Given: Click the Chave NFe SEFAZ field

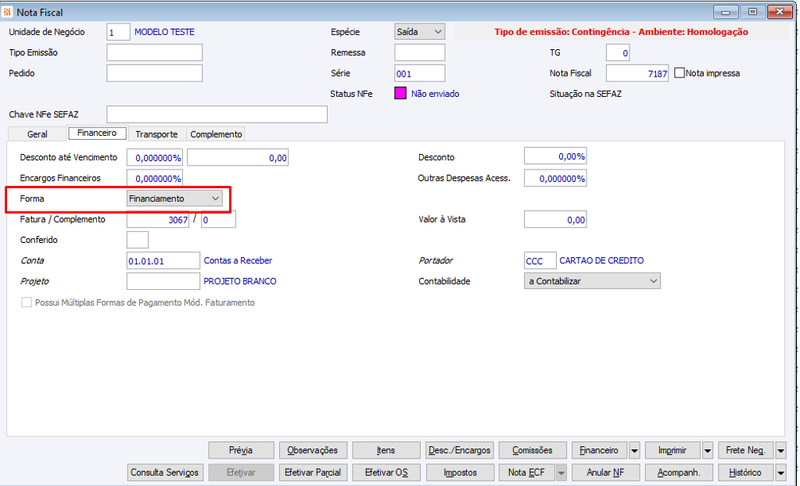Looking at the screenshot, I should [x=217, y=114].
